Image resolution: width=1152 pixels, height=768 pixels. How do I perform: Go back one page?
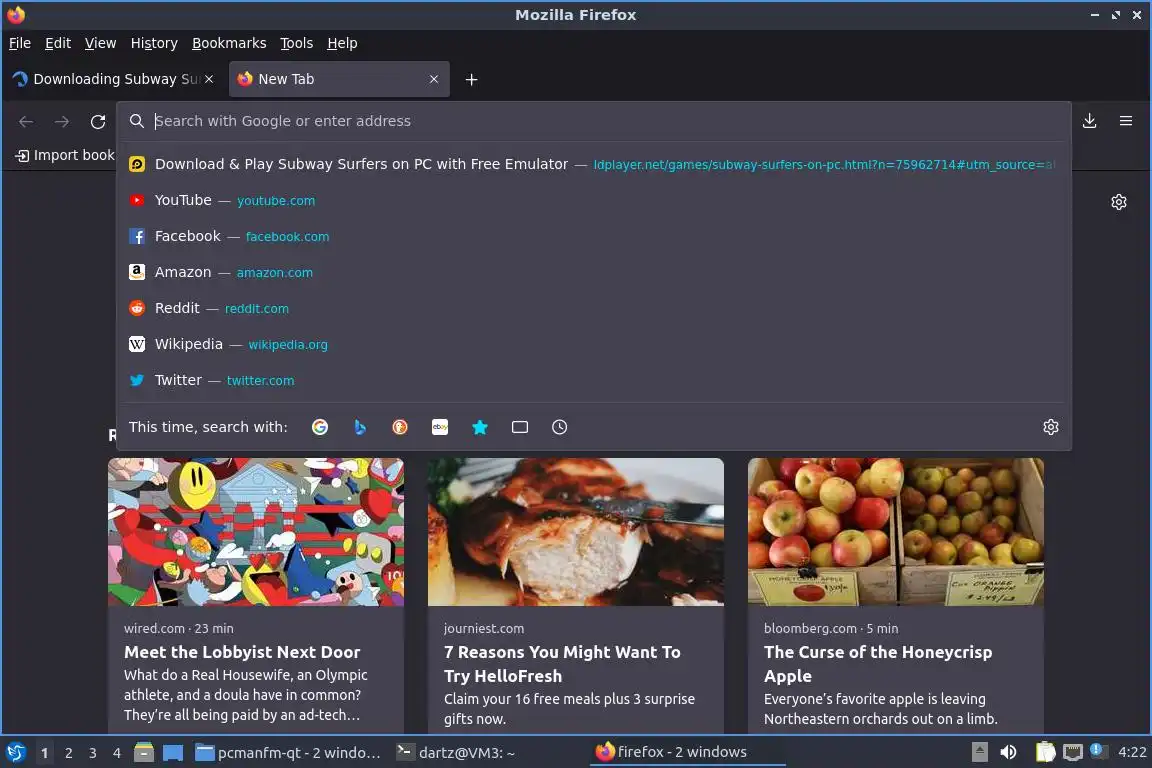click(x=26, y=121)
